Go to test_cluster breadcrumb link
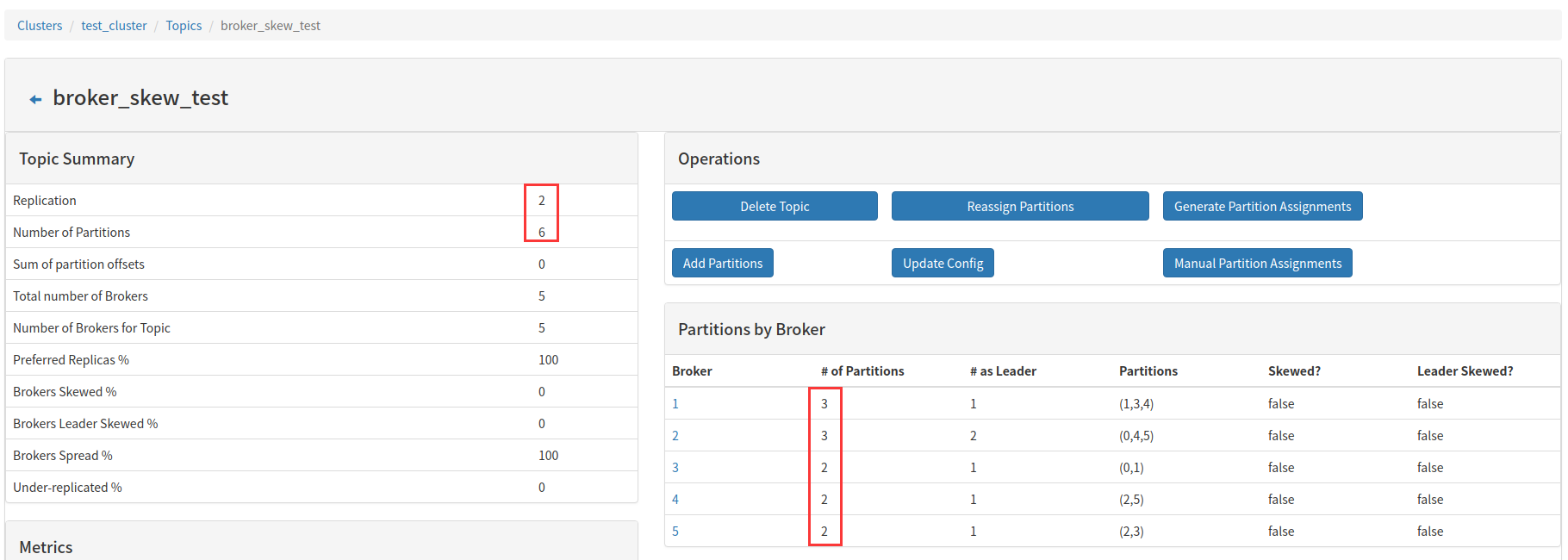Screen dimensions: 1568x560 (x=114, y=26)
